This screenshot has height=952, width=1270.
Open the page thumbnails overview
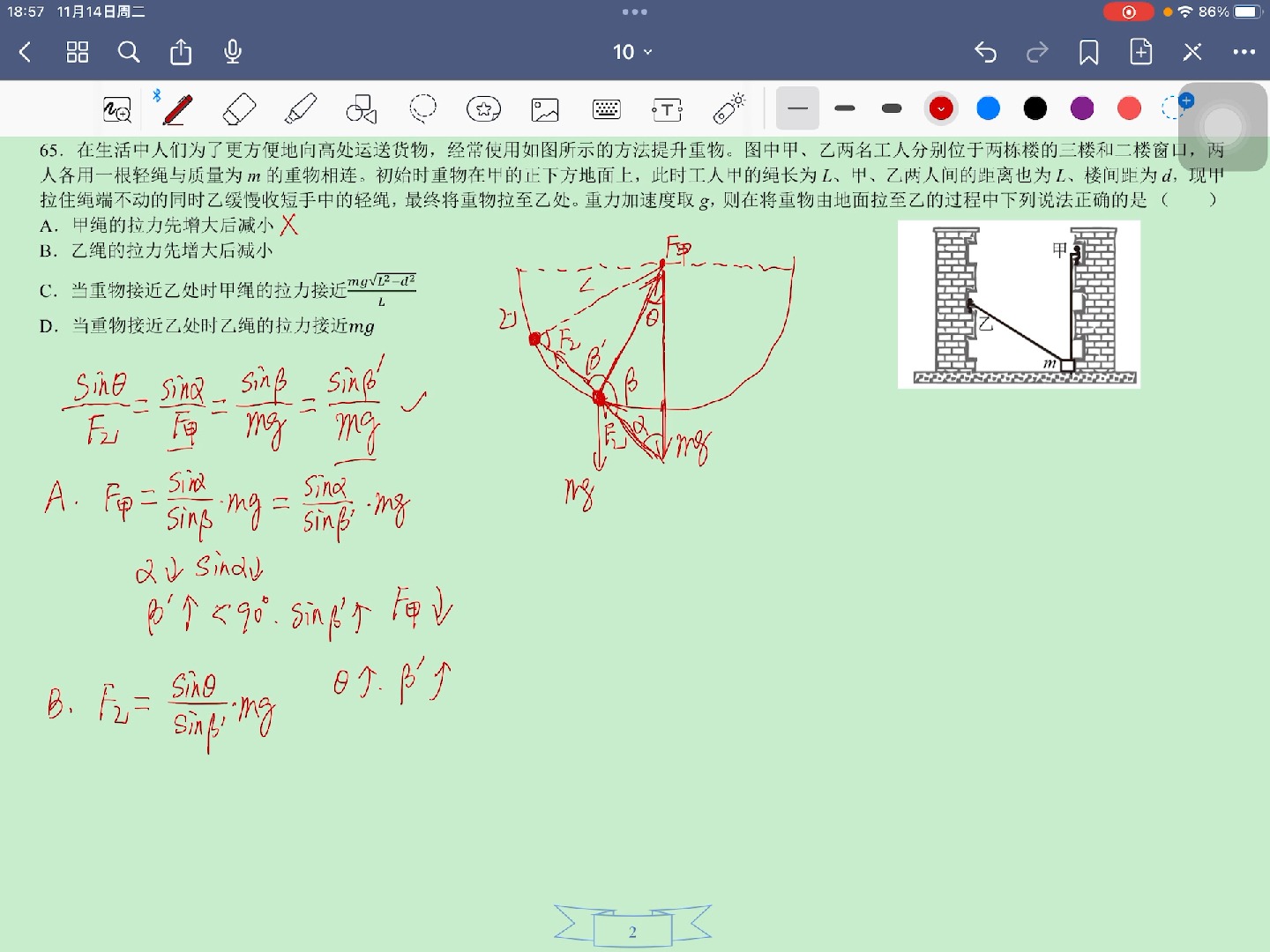pyautogui.click(x=77, y=52)
